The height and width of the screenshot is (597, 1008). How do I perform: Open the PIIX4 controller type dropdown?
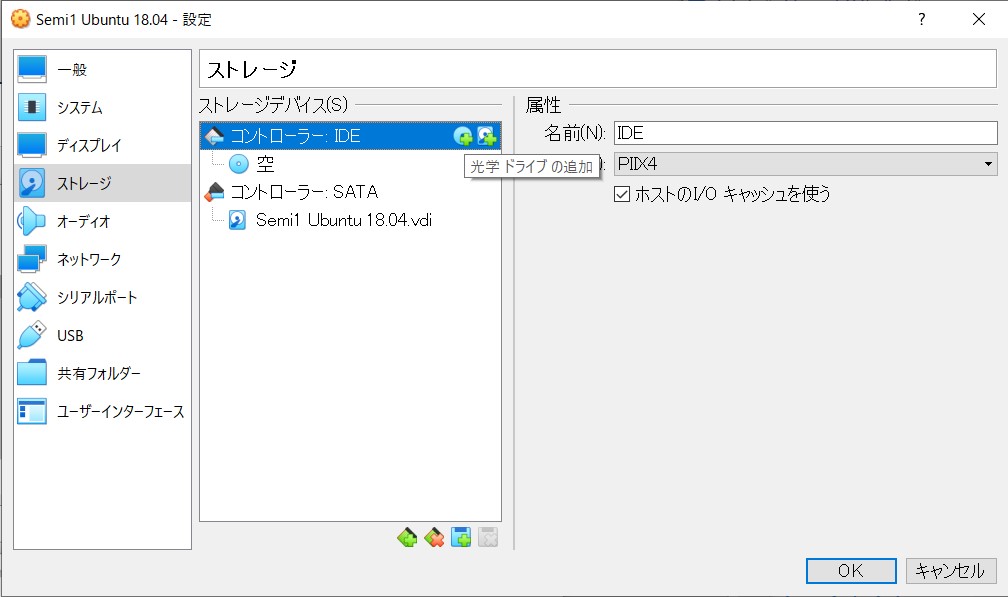[x=805, y=164]
